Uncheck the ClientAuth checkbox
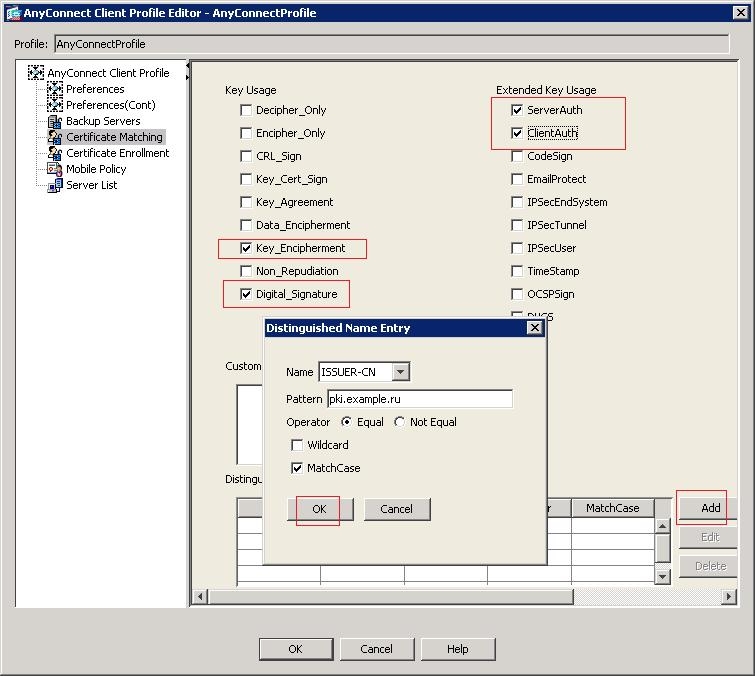 click(x=517, y=133)
